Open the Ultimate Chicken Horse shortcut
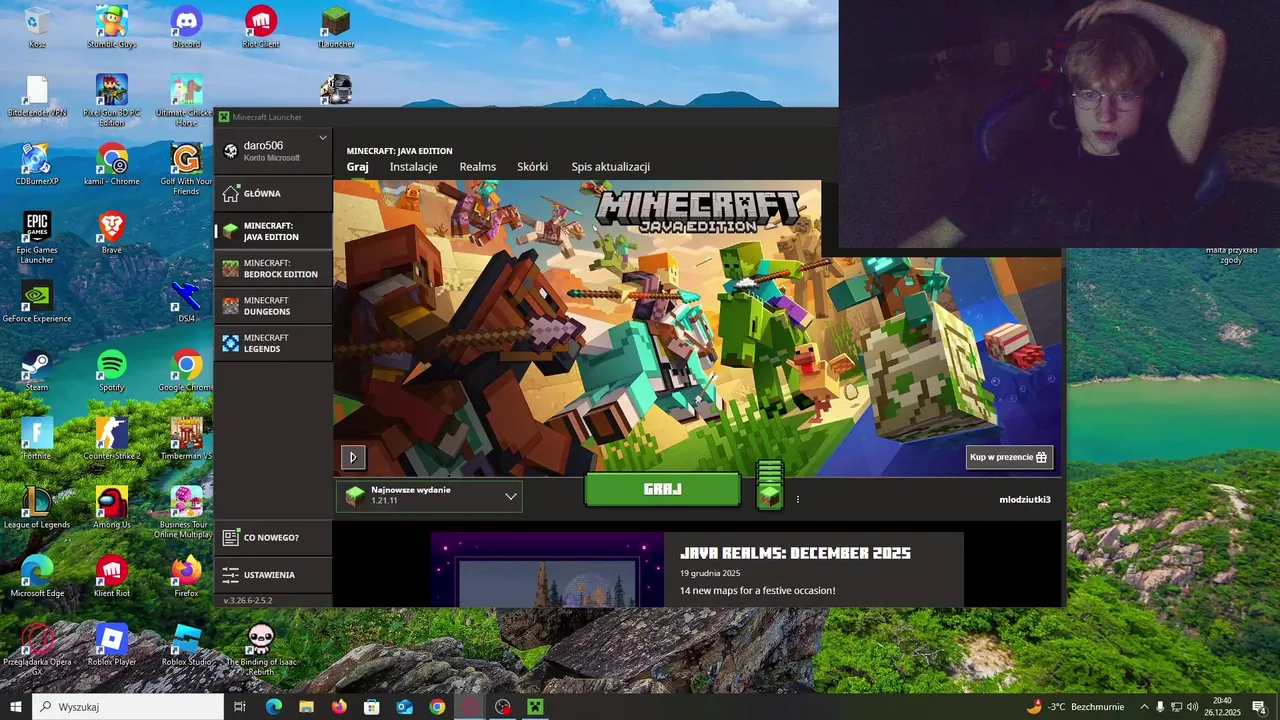 pos(187,100)
